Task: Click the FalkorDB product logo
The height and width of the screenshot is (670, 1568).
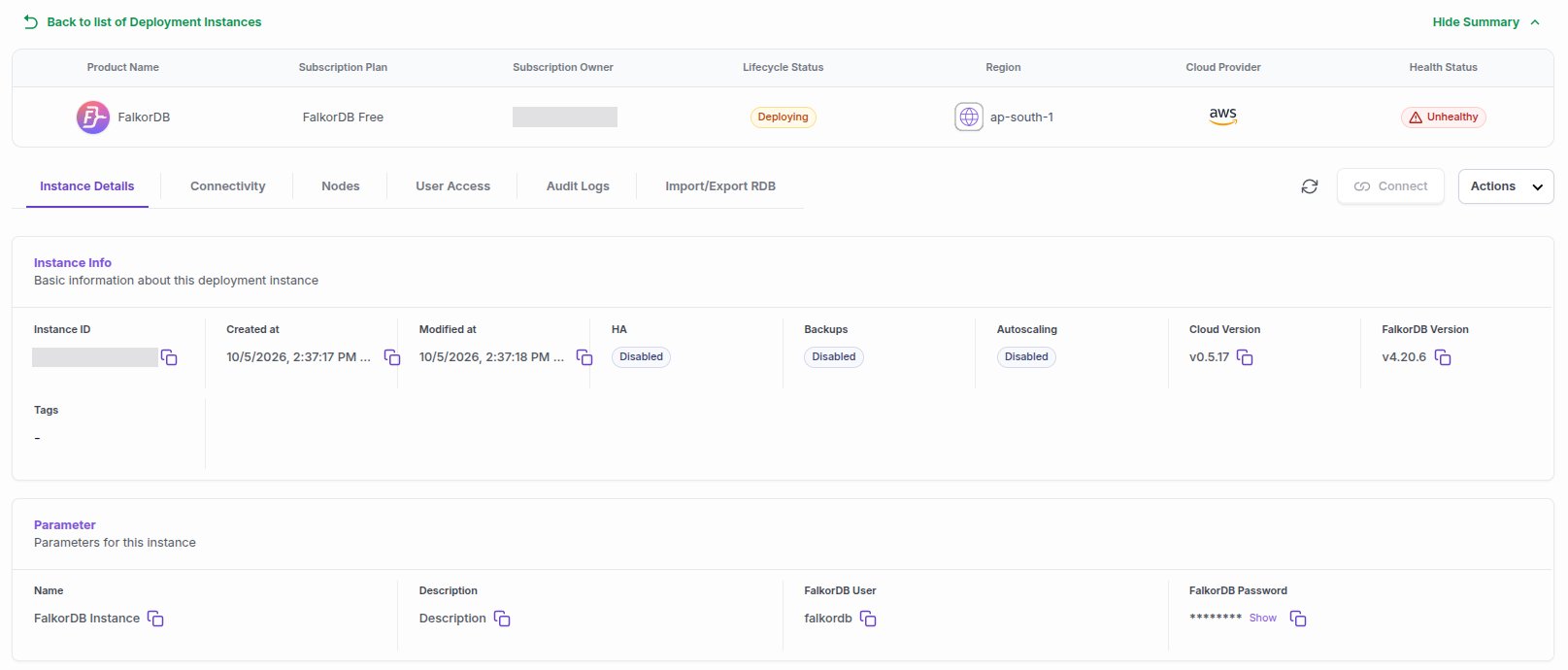Action: click(x=93, y=117)
